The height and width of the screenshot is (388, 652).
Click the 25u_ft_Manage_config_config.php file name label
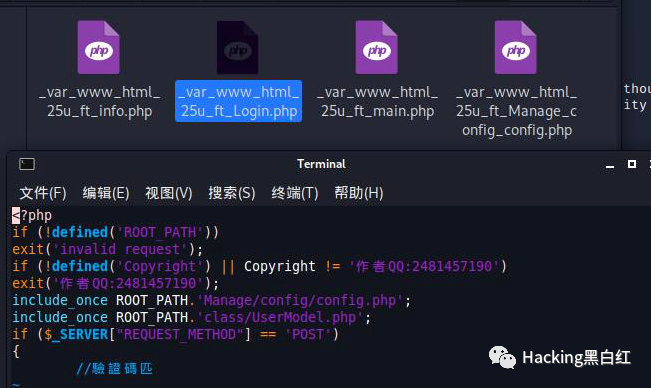click(x=517, y=111)
